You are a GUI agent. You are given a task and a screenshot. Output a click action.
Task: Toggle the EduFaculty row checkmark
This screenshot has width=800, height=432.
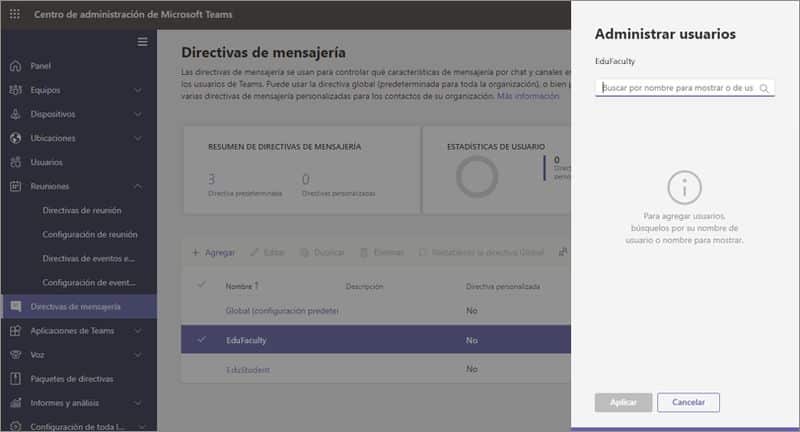pos(202,339)
